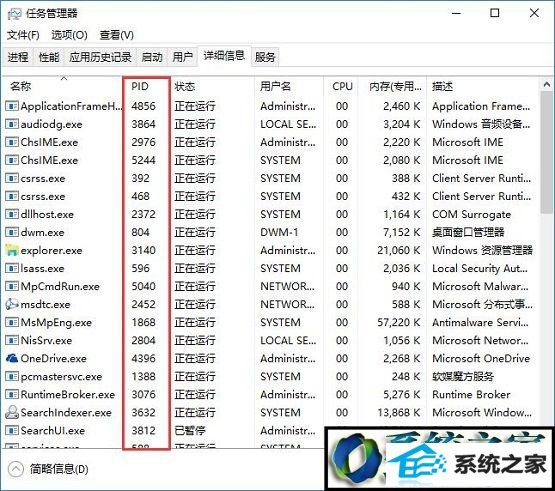Click the SearchUI.exe process icon
555x491 pixels.
[12, 430]
